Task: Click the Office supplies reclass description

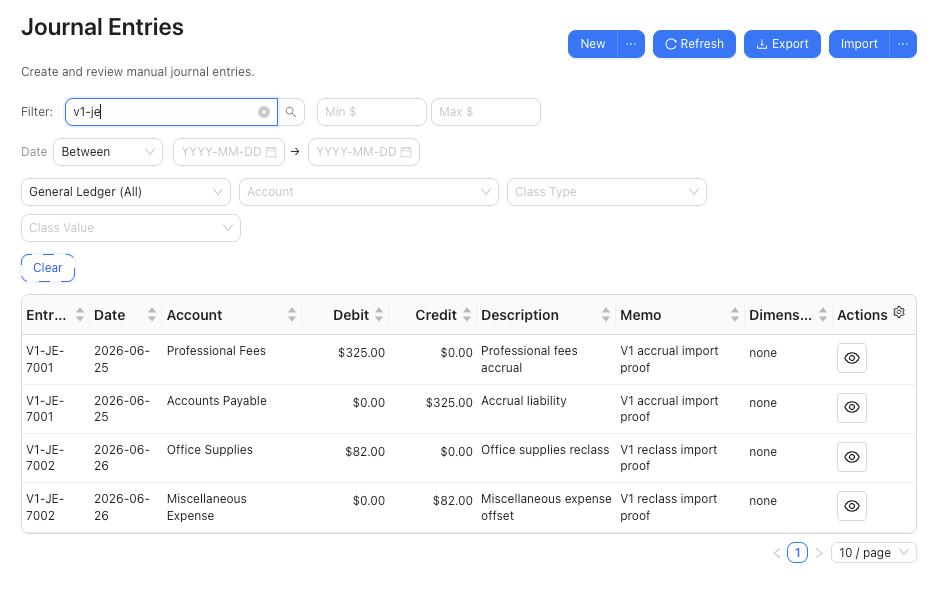Action: (x=545, y=450)
